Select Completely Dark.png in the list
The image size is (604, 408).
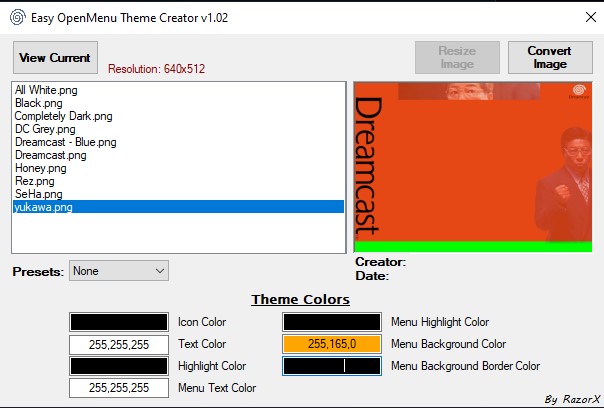(x=178, y=116)
